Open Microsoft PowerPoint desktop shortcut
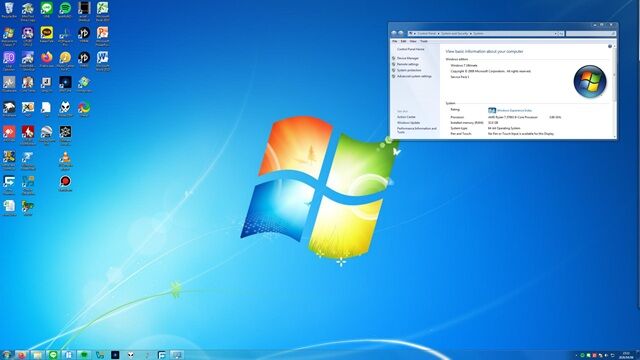The width and height of the screenshot is (640, 360). (102, 36)
